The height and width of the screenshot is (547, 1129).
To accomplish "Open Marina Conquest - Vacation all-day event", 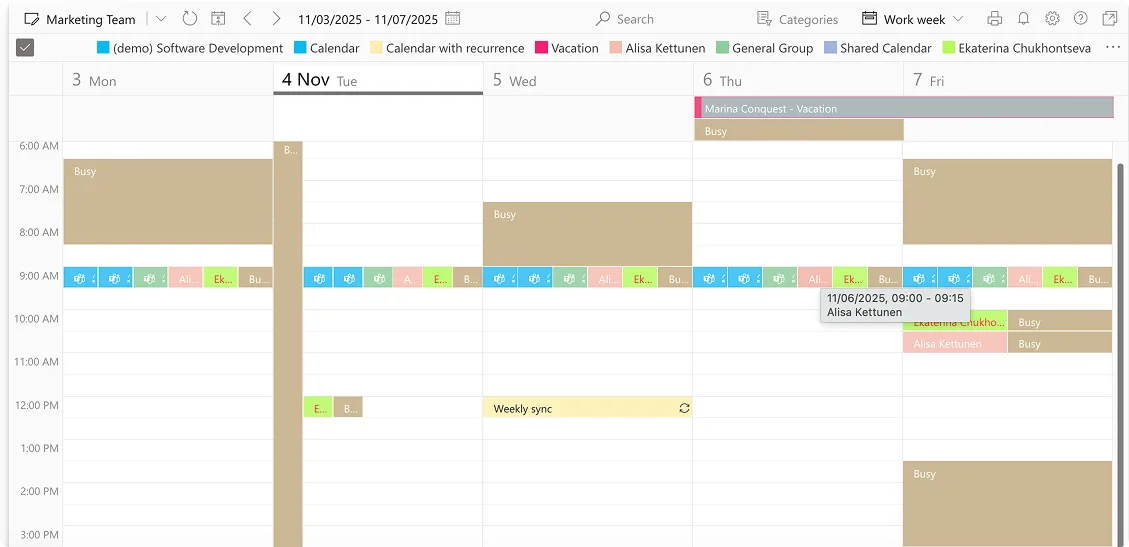I will coord(904,108).
